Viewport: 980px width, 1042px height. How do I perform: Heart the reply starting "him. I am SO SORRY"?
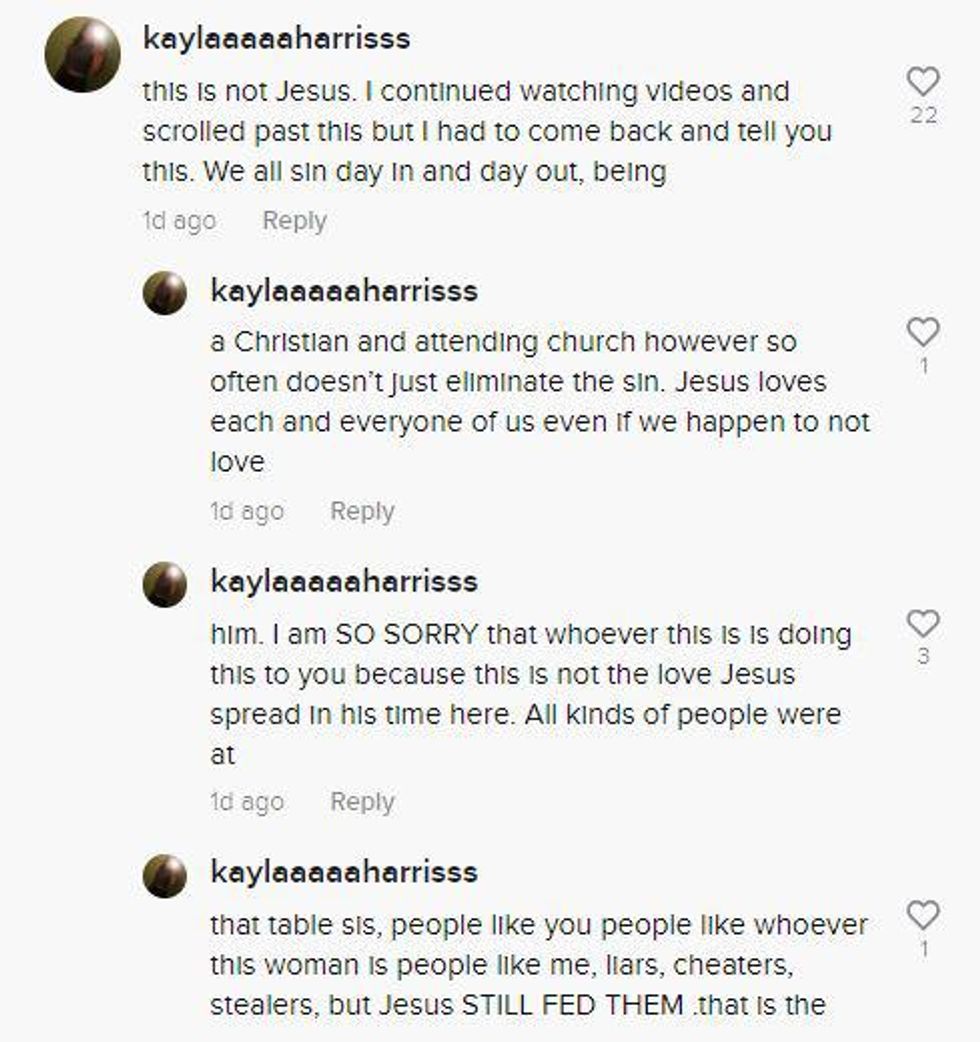click(x=922, y=624)
